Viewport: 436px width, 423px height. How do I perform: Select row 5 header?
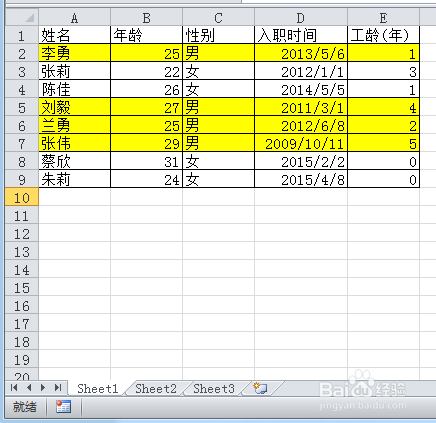(22, 107)
